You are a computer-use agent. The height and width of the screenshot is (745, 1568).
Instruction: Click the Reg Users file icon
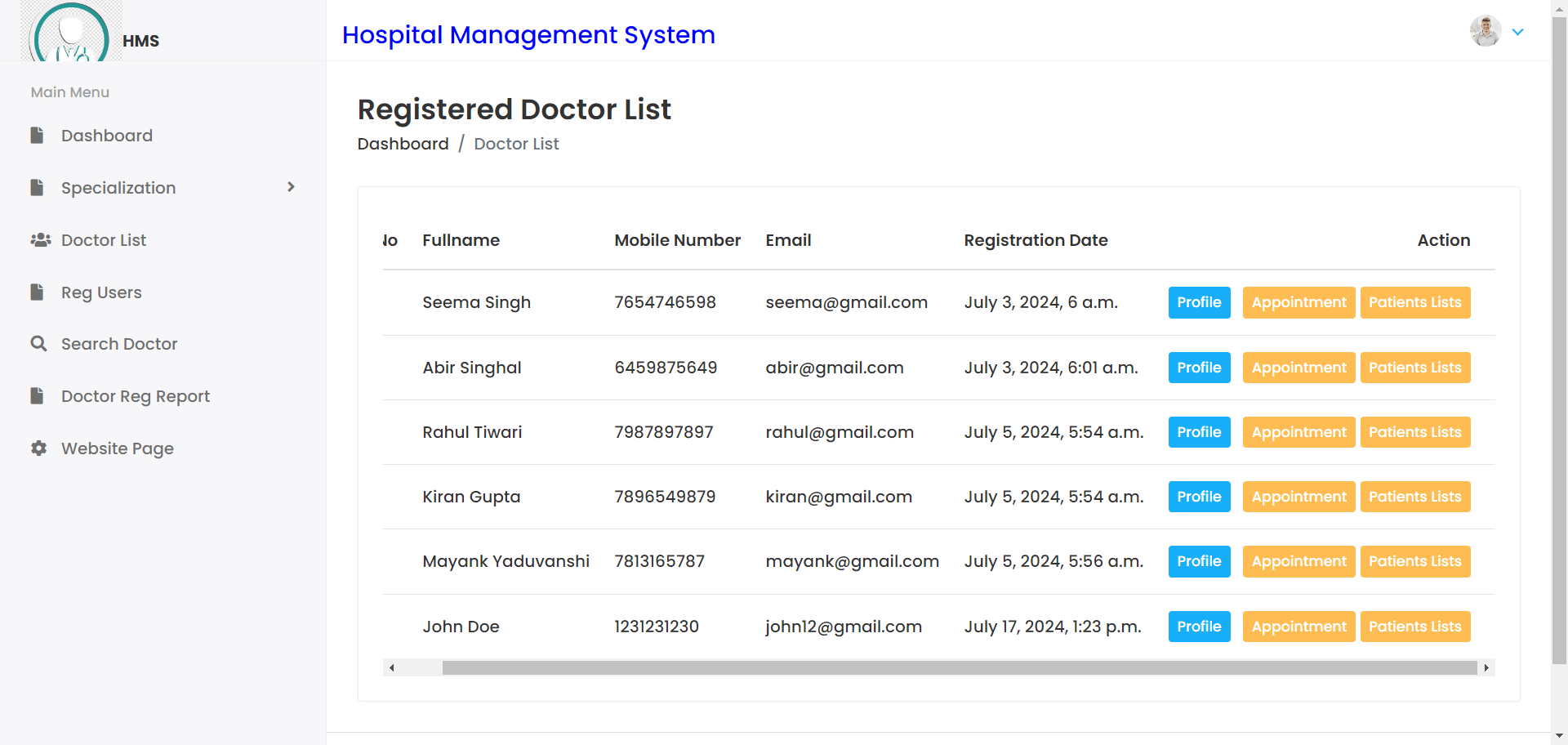pyautogui.click(x=38, y=292)
